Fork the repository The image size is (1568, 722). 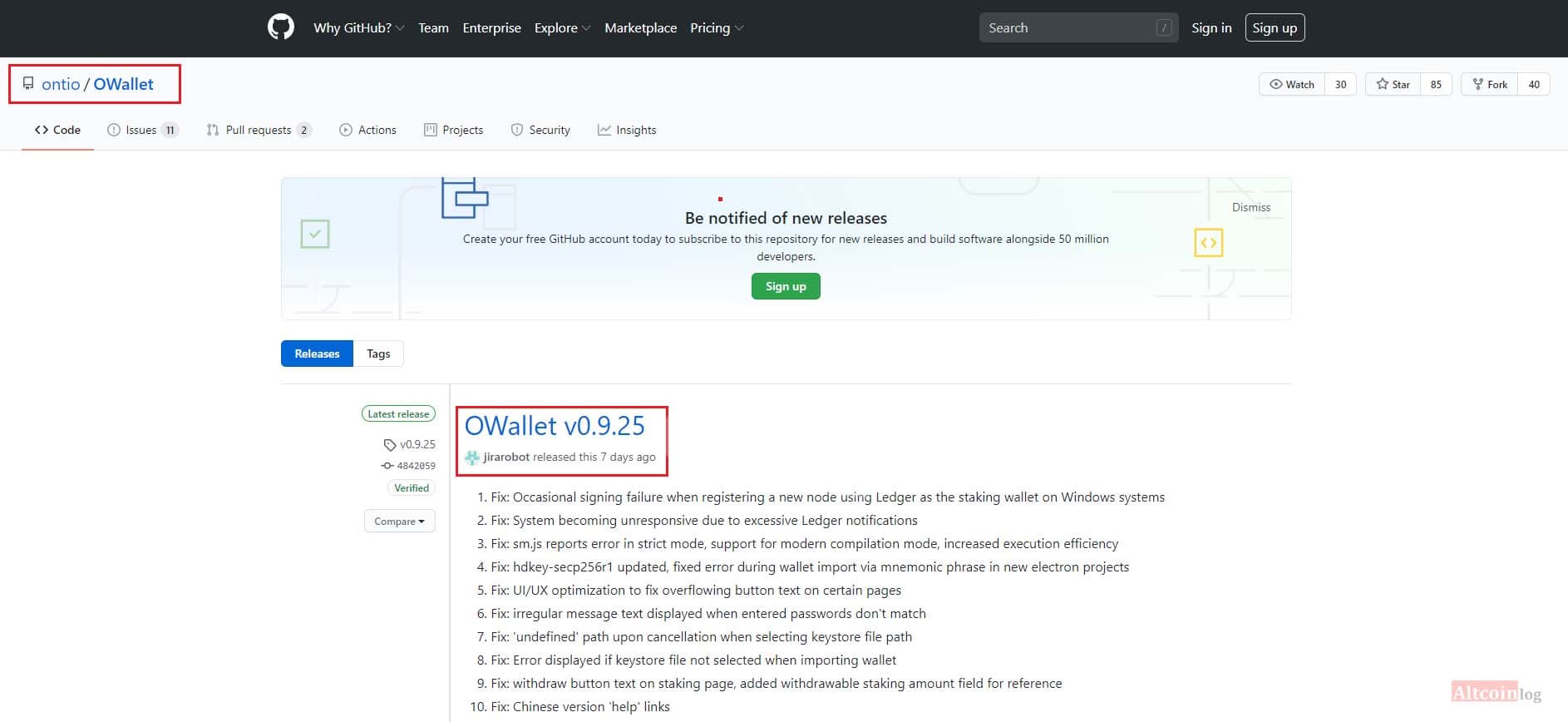1490,84
